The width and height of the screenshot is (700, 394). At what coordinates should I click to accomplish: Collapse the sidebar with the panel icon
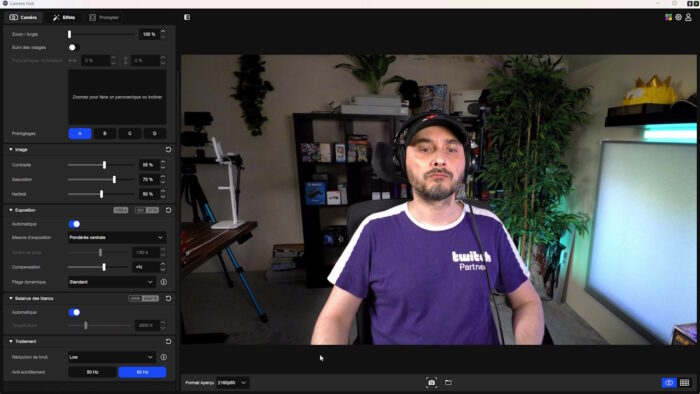187,17
